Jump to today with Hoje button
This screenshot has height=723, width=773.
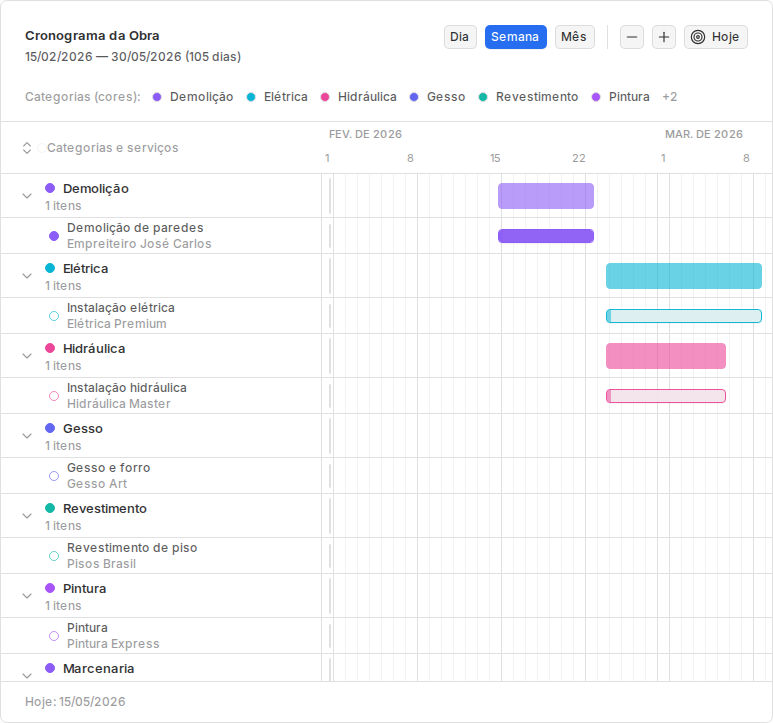click(715, 37)
